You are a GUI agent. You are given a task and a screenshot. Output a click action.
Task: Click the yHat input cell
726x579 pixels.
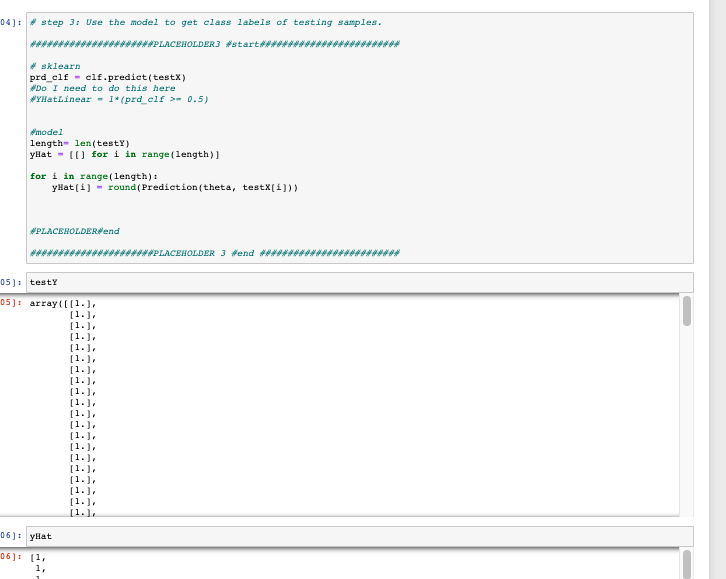tap(360, 536)
